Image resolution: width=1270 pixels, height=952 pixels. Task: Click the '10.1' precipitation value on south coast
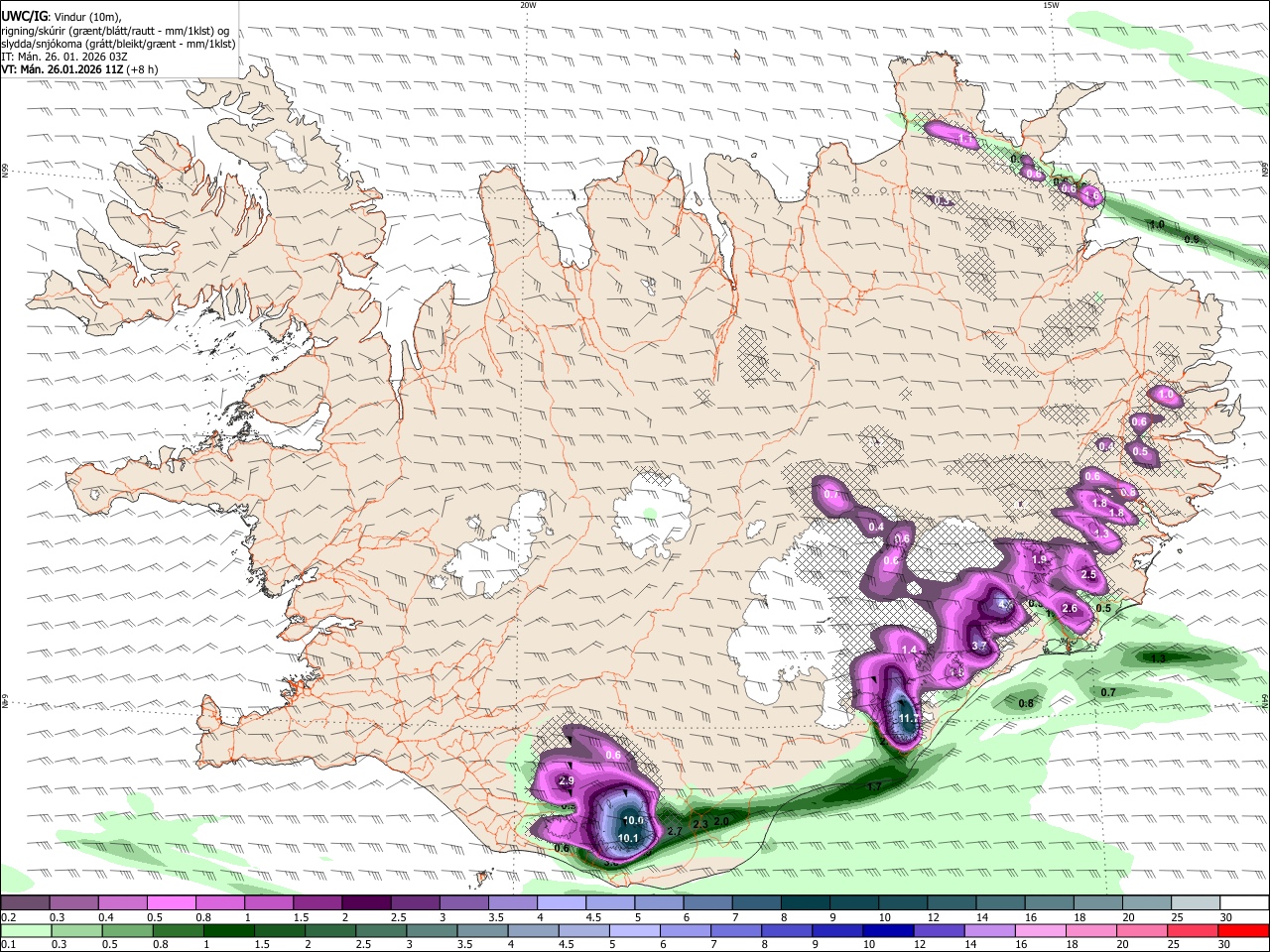pos(628,839)
